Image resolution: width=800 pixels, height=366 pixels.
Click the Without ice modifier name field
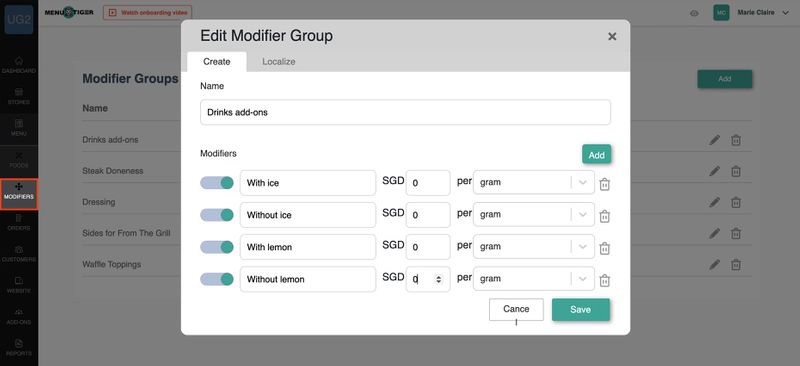tap(308, 215)
